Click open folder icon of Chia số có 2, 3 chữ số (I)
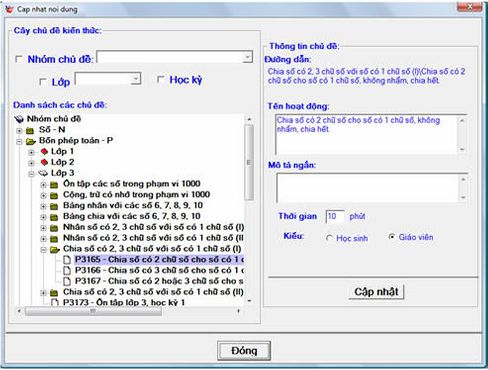This screenshot has height=370, width=488. point(55,249)
